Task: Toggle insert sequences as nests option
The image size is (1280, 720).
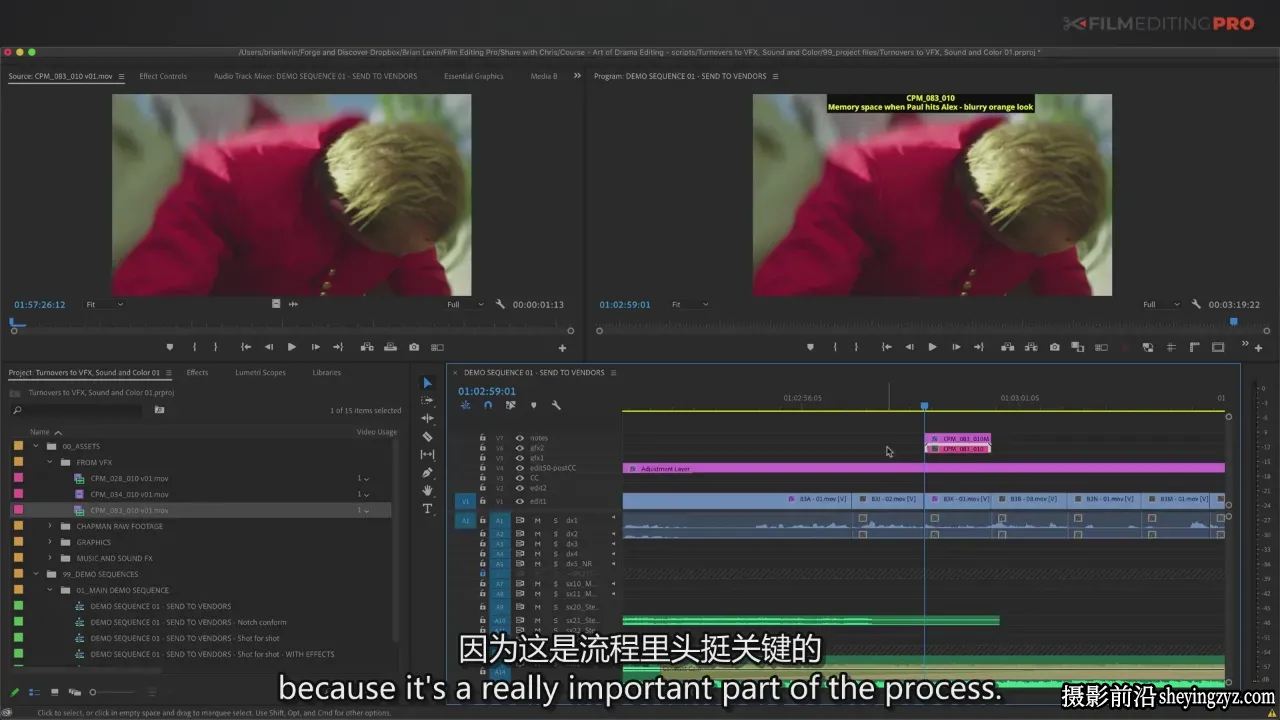Action: pyautogui.click(x=465, y=405)
